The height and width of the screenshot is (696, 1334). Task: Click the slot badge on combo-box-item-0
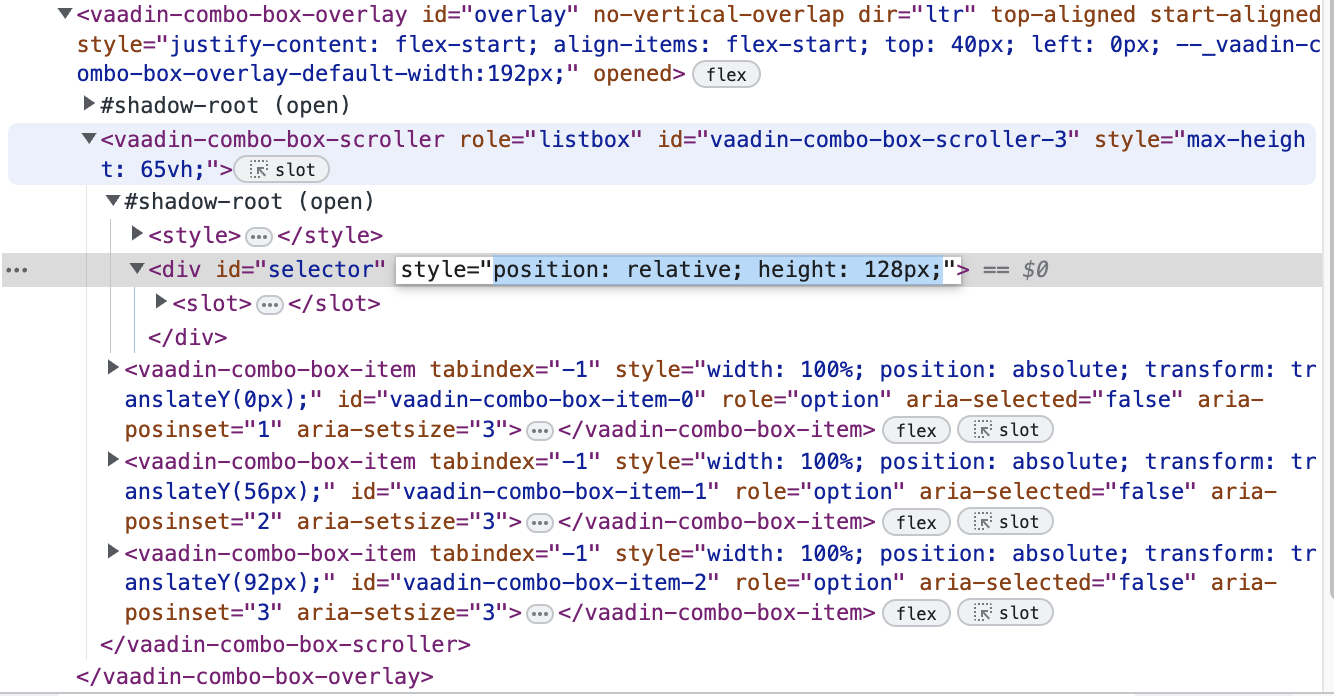[1005, 431]
